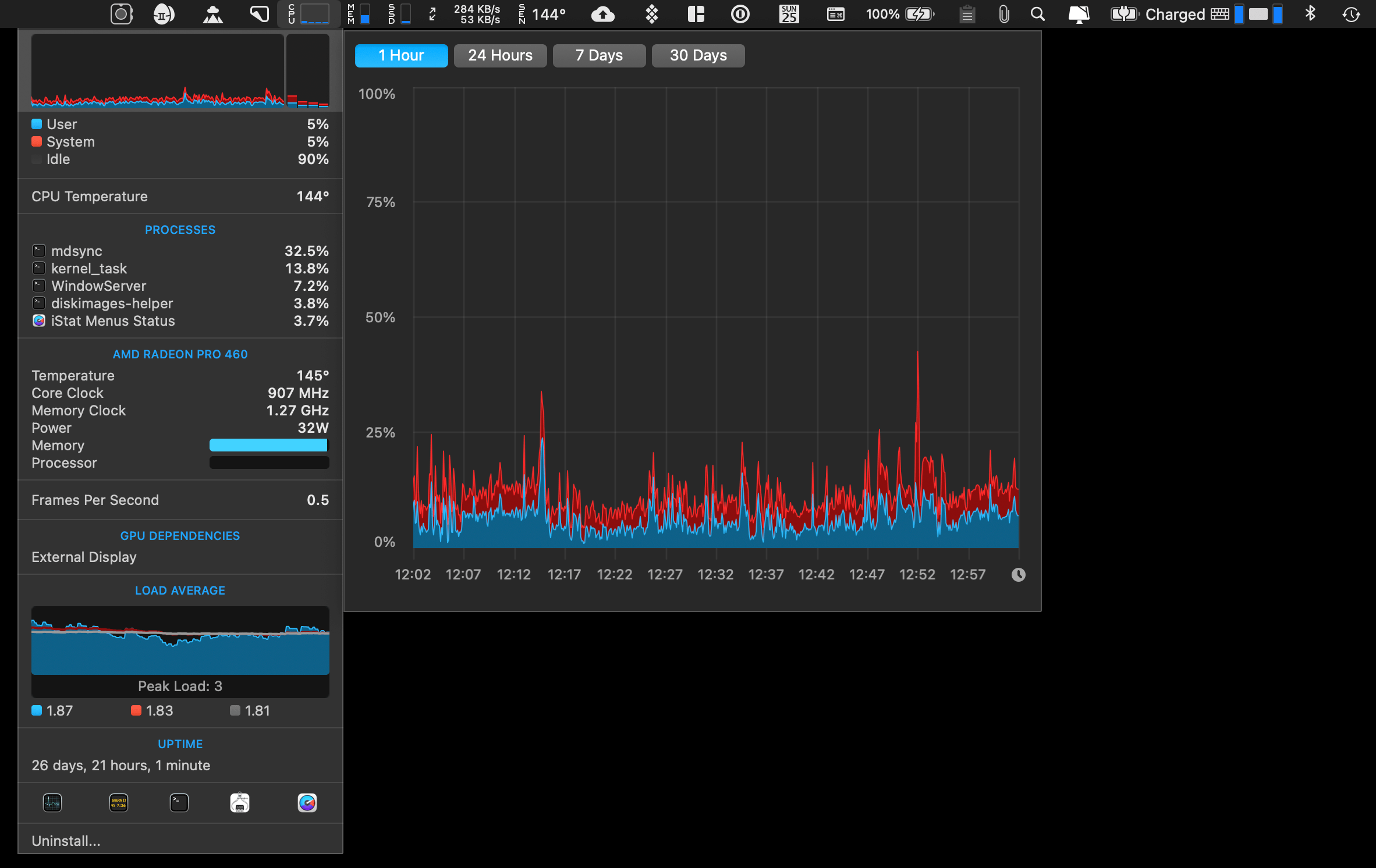Click the User CPU usage legend
This screenshot has width=1376, height=868.
180,124
